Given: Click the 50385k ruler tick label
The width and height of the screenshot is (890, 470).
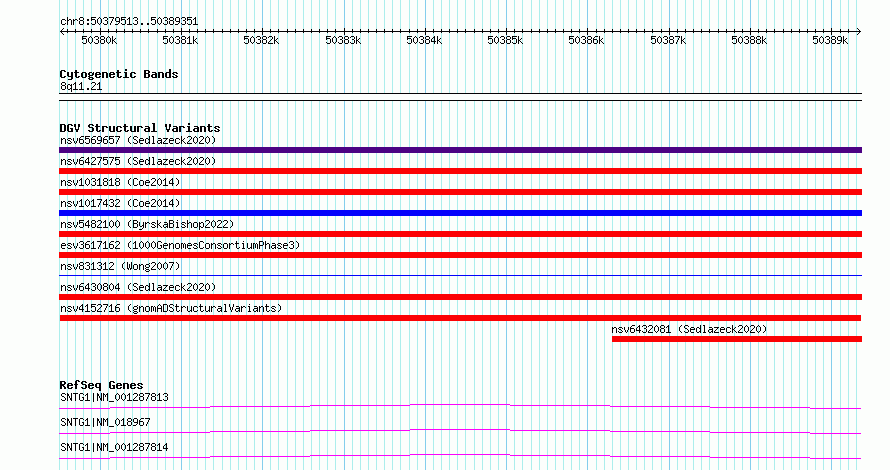Looking at the screenshot, I should (505, 40).
